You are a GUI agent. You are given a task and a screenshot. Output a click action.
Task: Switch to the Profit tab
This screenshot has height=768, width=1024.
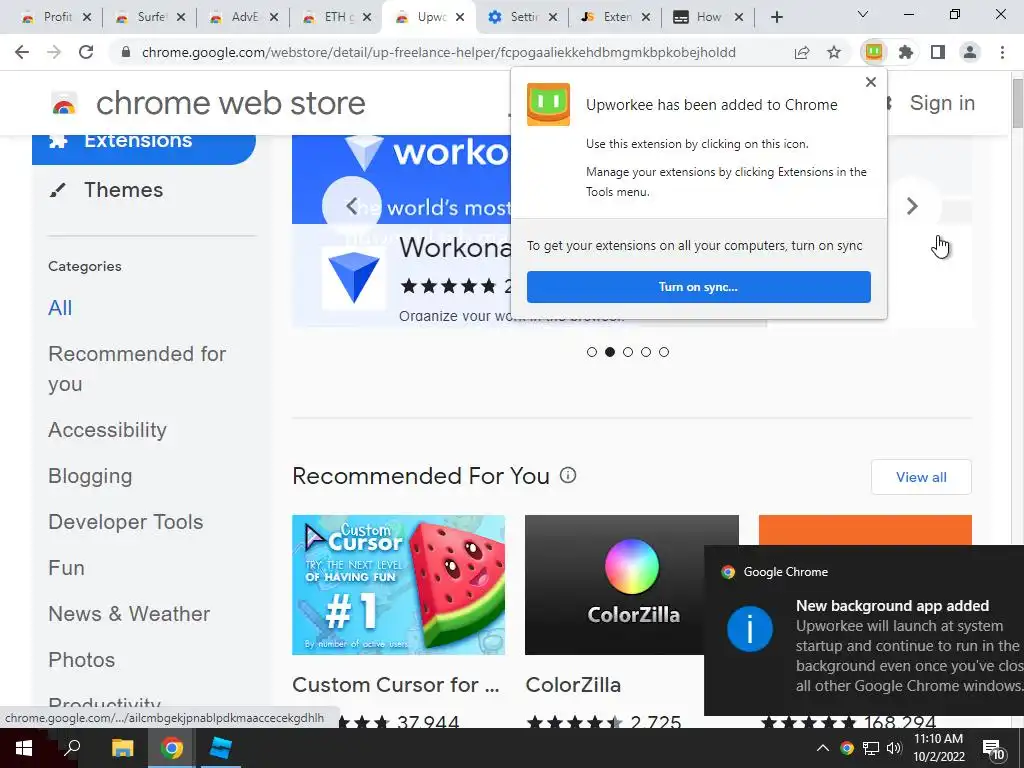click(x=57, y=17)
